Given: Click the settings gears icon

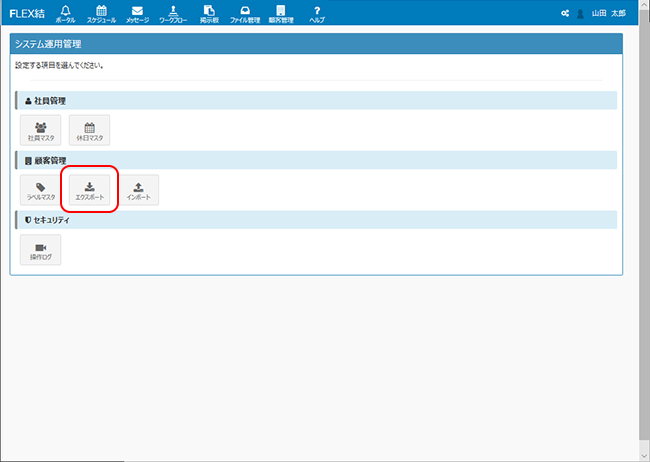Looking at the screenshot, I should (x=565, y=13).
